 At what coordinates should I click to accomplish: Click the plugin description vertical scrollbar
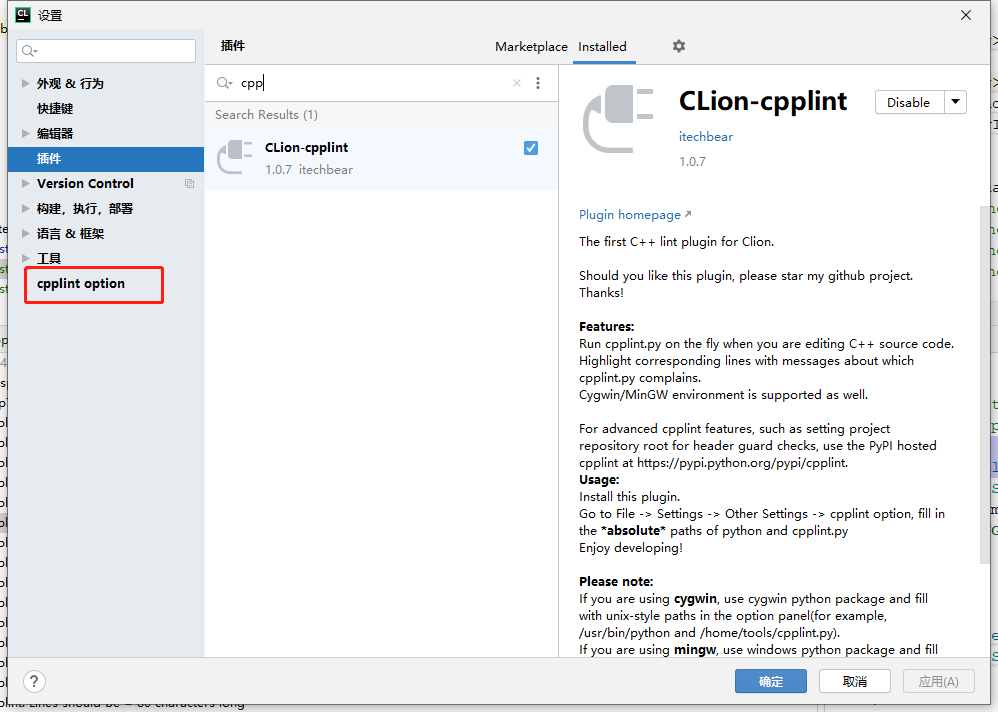click(x=985, y=385)
